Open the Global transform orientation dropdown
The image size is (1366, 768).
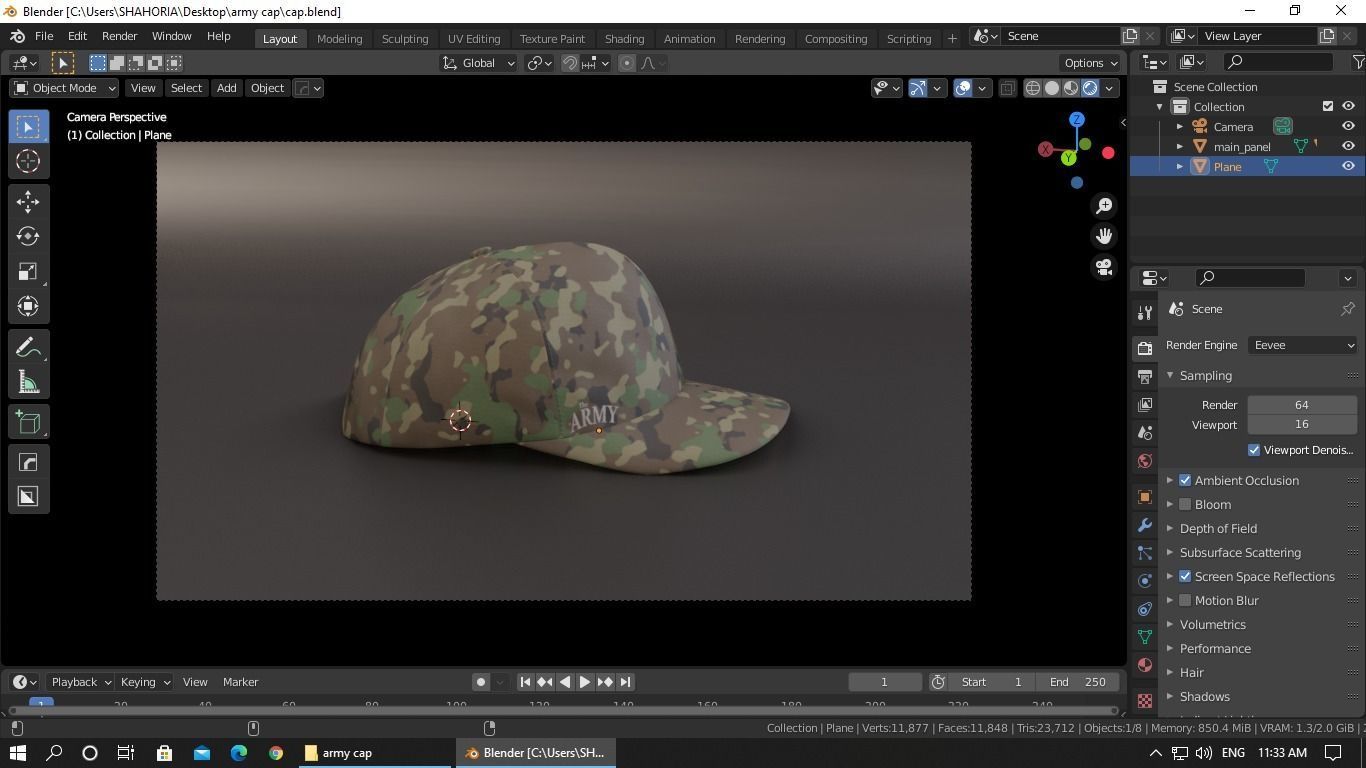pyautogui.click(x=479, y=63)
